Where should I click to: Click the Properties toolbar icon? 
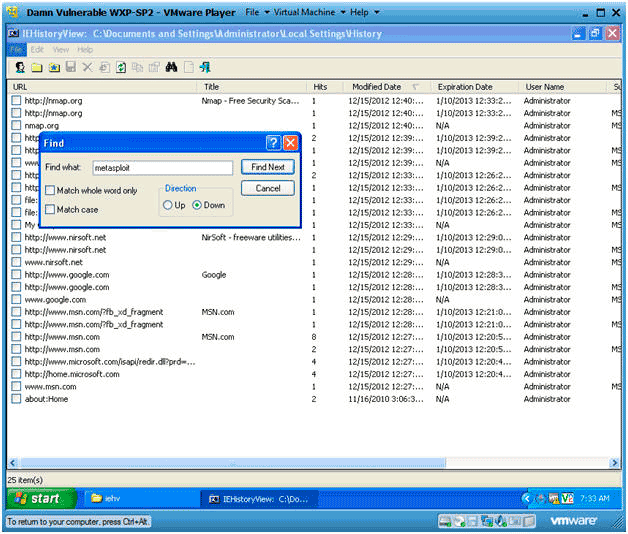click(154, 67)
